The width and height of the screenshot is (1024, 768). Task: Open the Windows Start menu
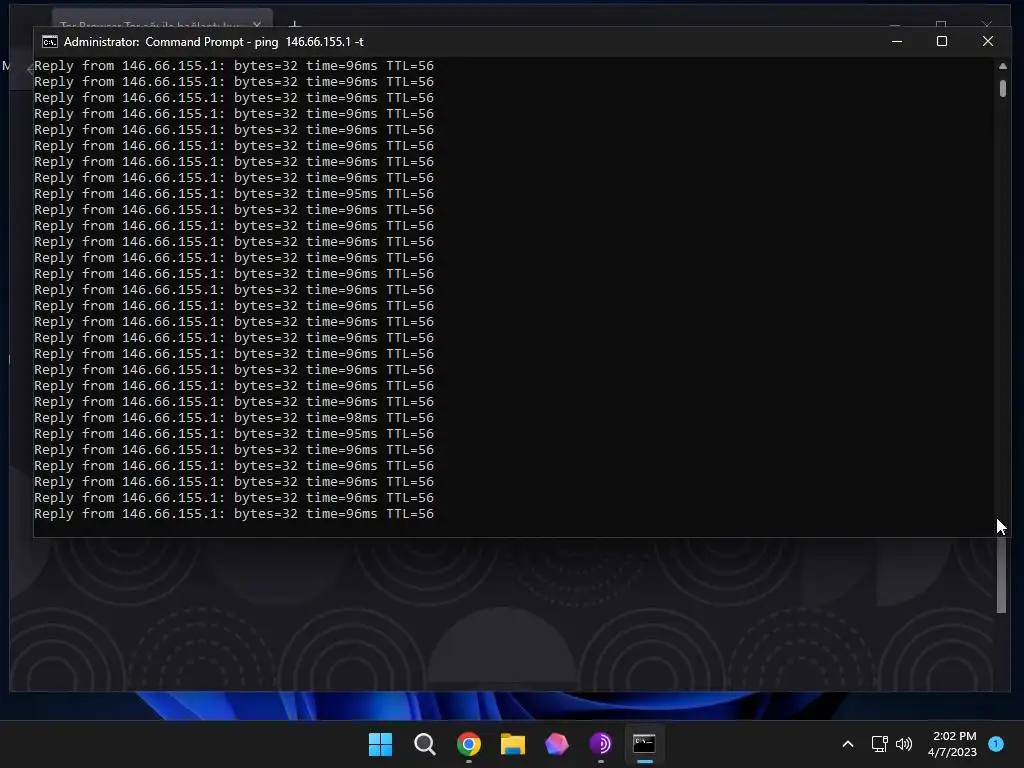click(380, 744)
